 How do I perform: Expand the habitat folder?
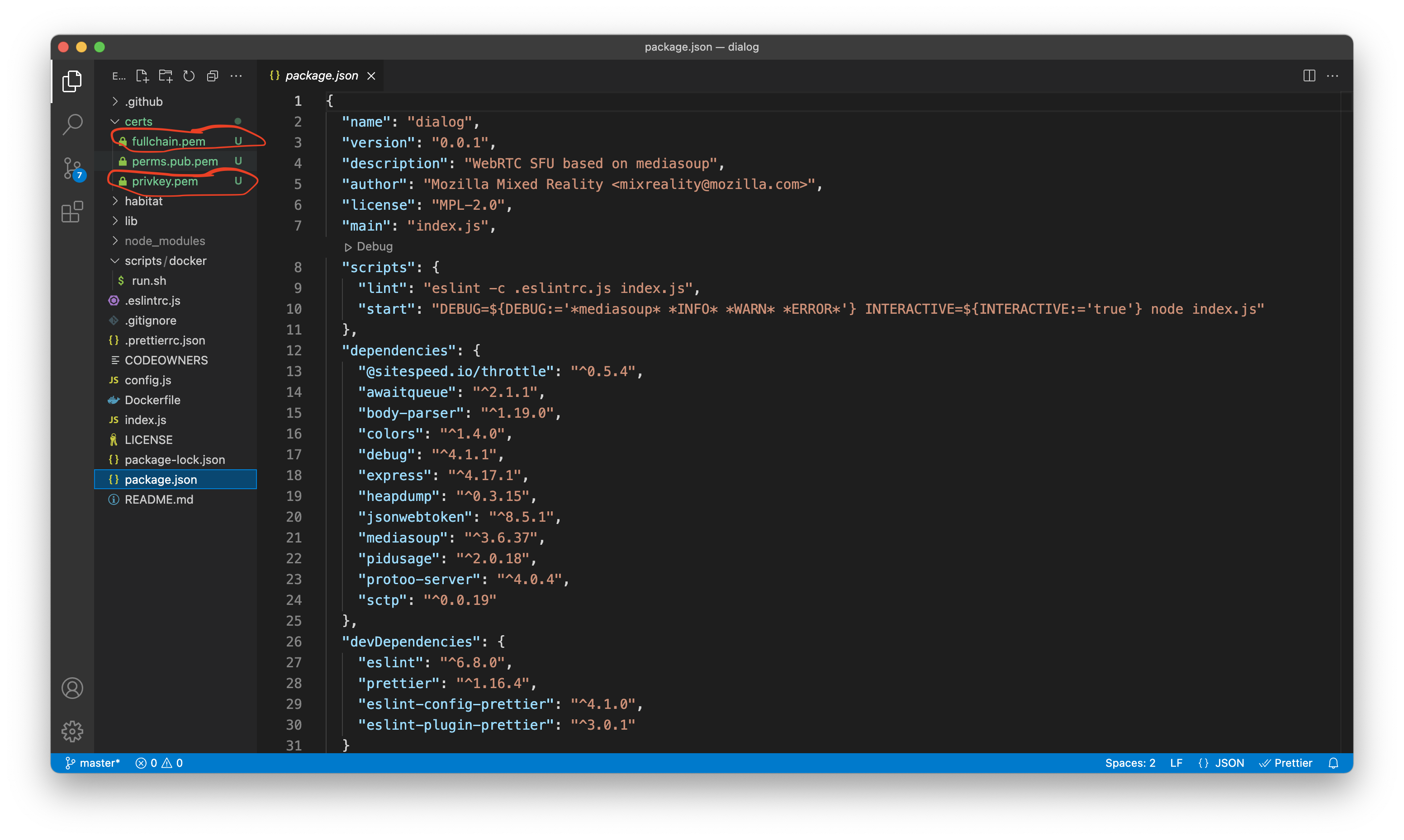tap(175, 201)
